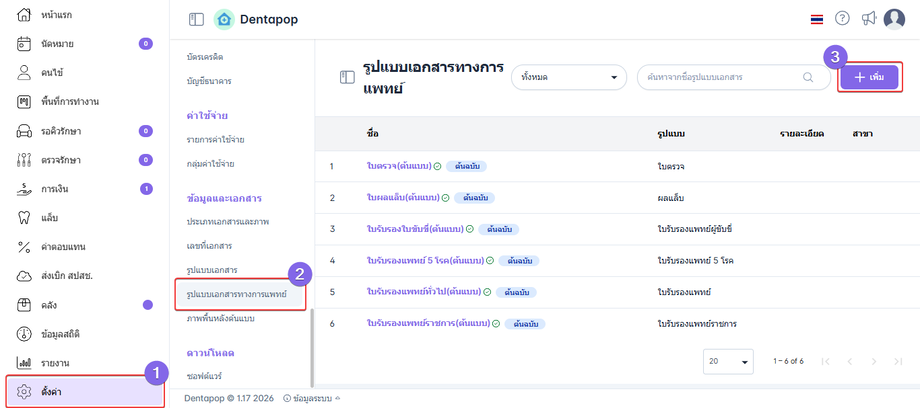Open the แล็บ tooth icon menu
This screenshot has width=920, height=408.
point(25,217)
